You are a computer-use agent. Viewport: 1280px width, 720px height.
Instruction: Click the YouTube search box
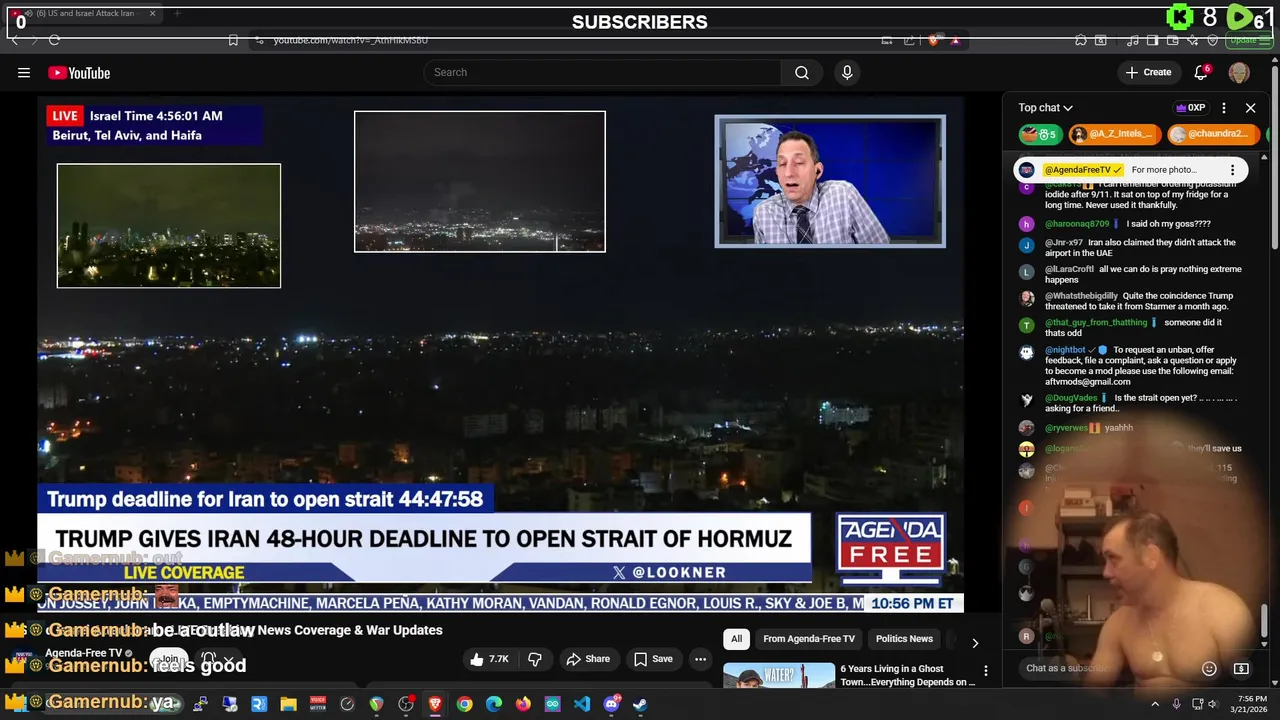click(x=603, y=72)
